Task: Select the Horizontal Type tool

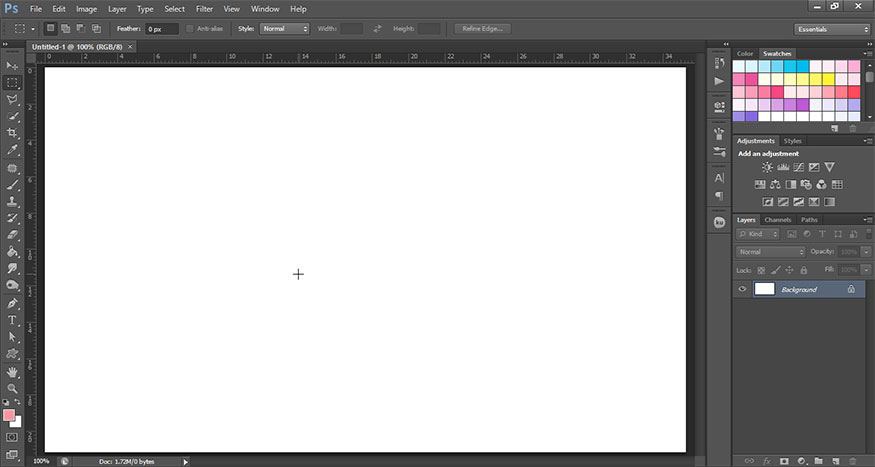Action: [12, 320]
